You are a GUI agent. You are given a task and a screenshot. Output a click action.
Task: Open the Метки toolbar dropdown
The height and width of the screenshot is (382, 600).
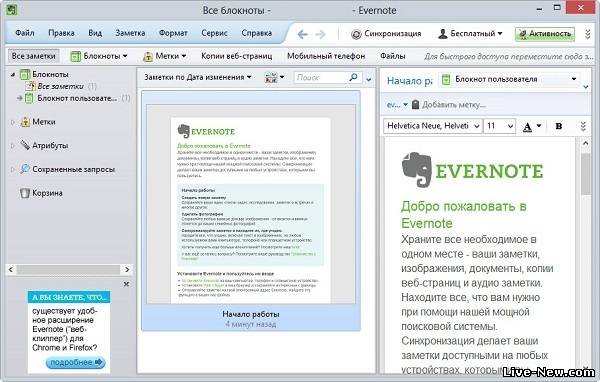coord(164,56)
